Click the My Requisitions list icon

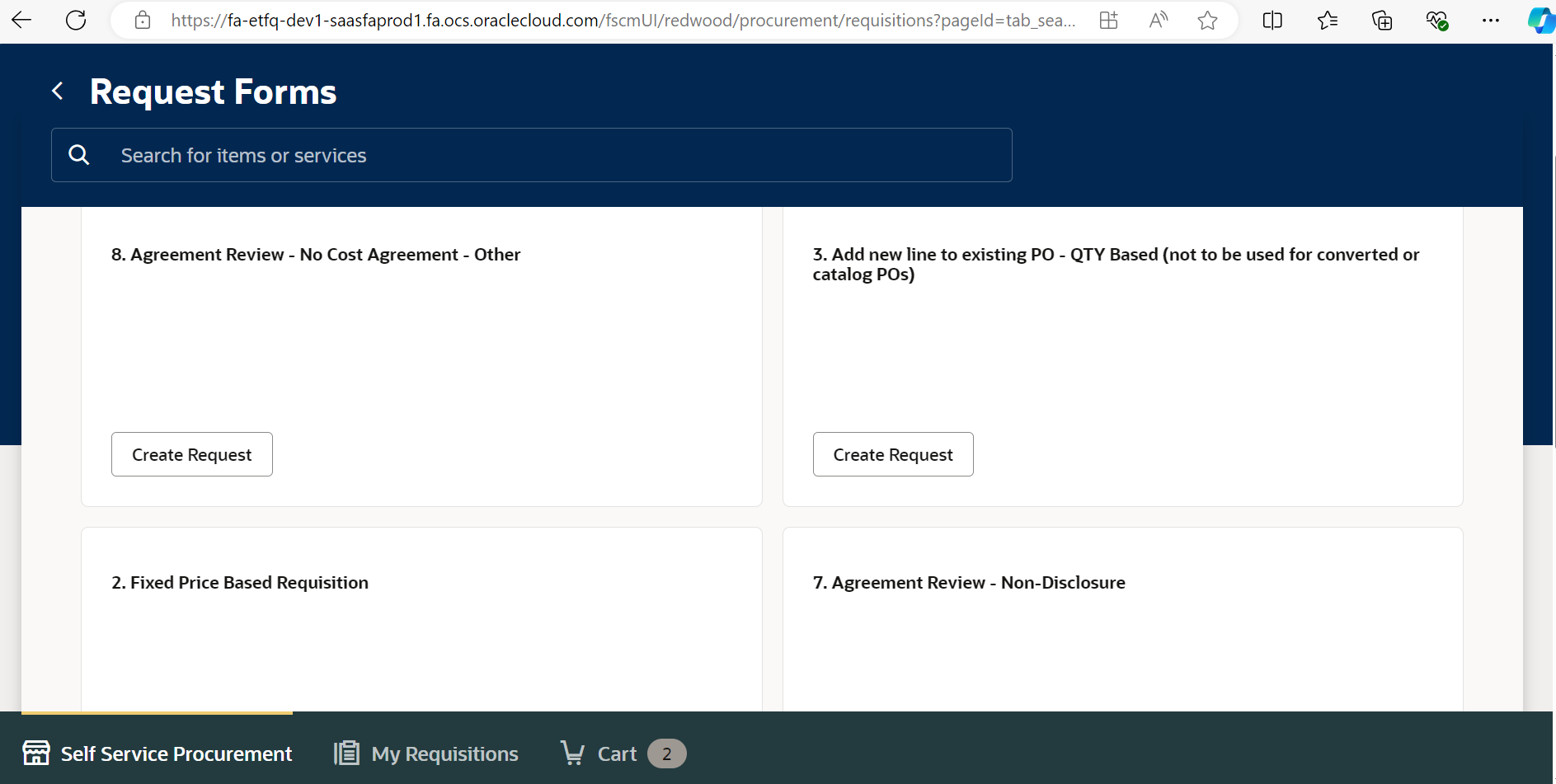346,753
